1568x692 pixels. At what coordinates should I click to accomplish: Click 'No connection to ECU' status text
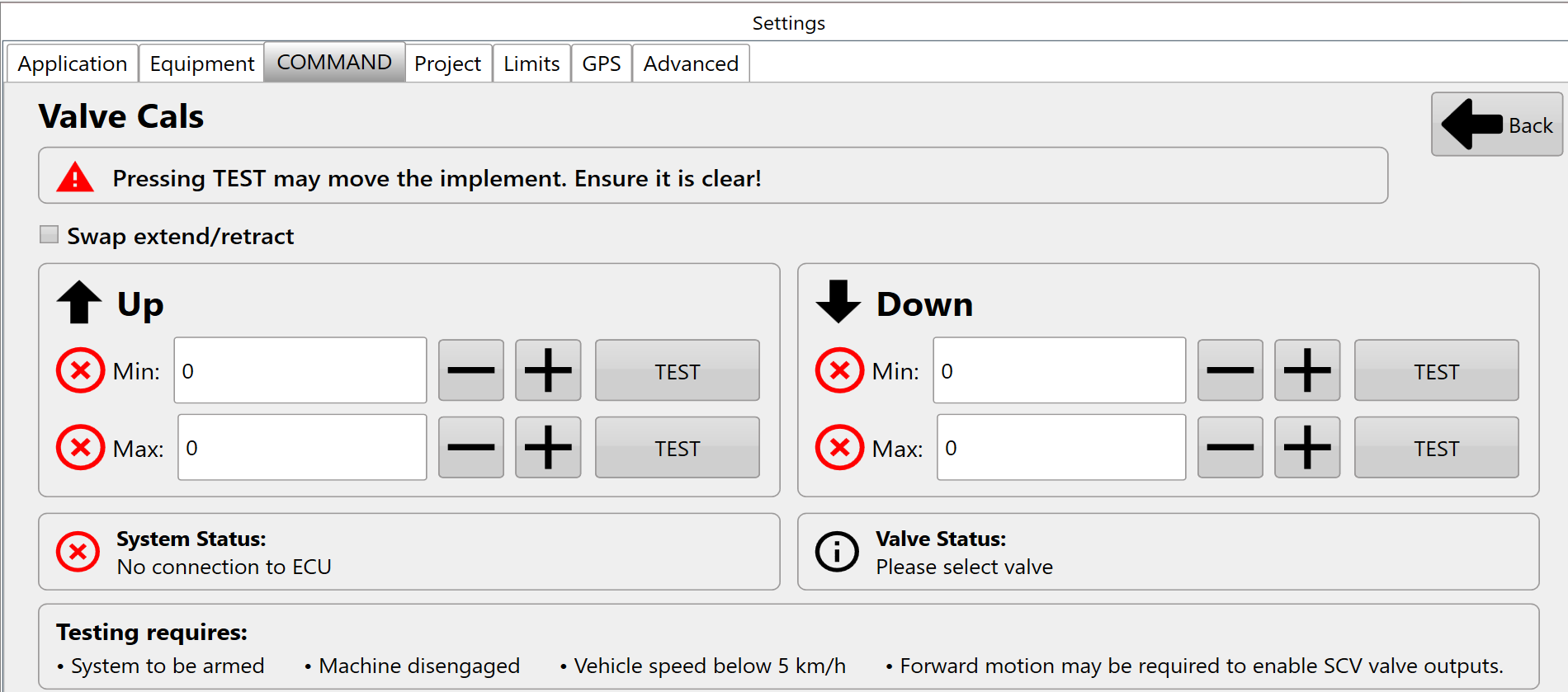224,567
